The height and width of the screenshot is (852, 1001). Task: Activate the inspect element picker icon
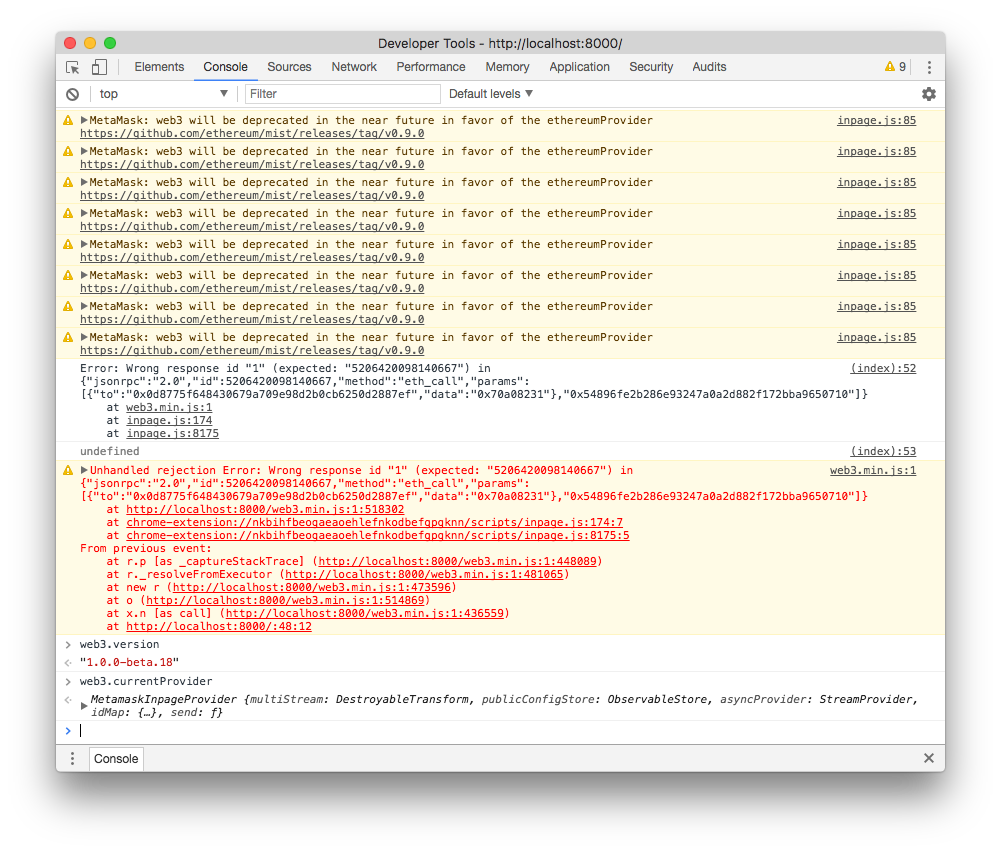click(73, 67)
